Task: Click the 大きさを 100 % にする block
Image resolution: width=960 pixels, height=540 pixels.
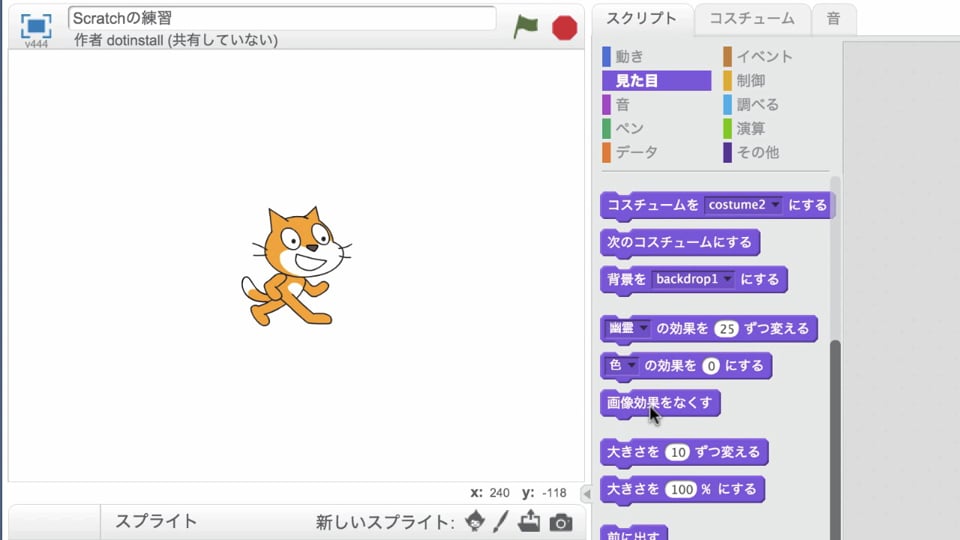Action: (682, 490)
